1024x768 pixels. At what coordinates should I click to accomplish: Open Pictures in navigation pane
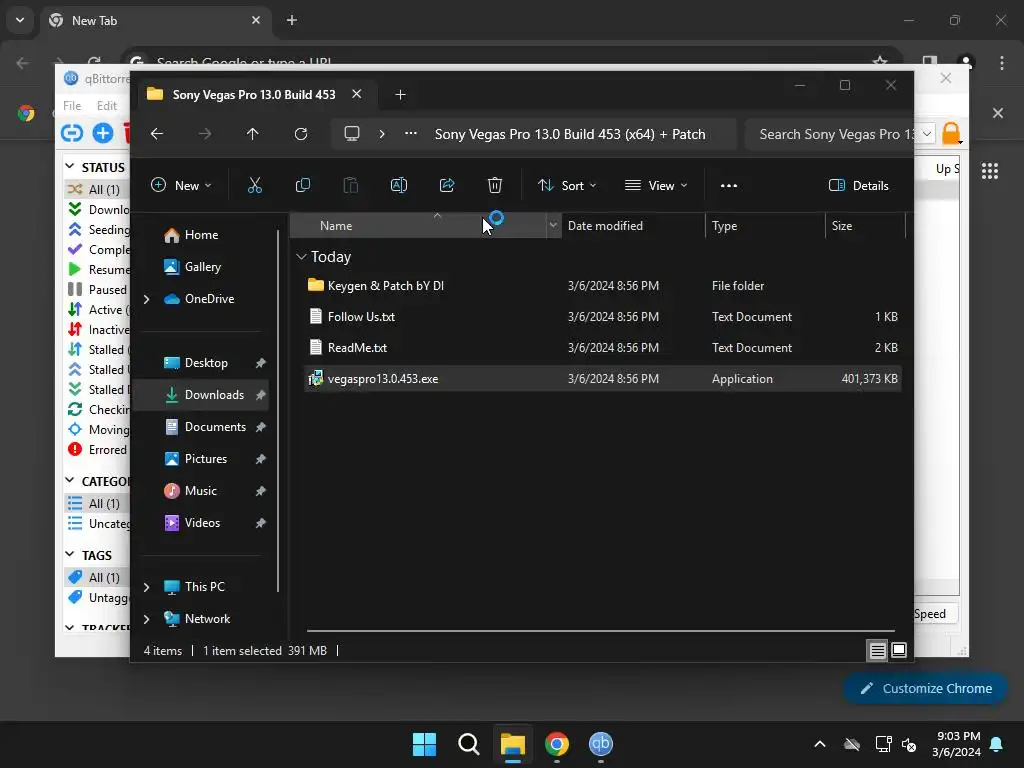(x=206, y=459)
